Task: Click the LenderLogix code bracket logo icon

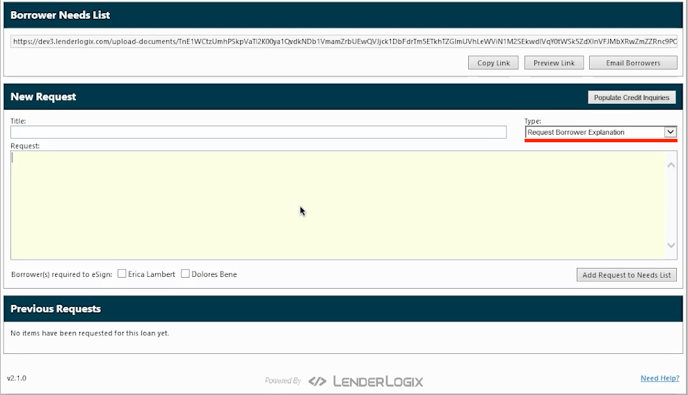Action: (x=317, y=381)
